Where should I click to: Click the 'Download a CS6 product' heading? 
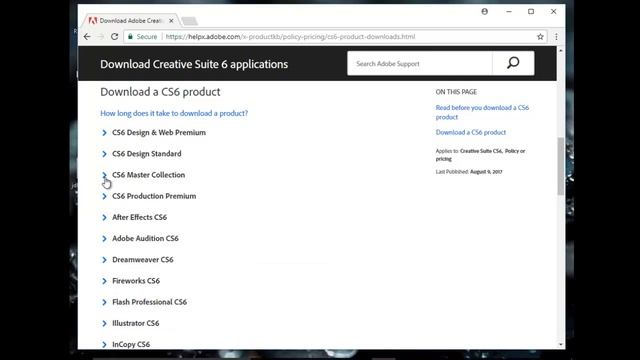160,92
